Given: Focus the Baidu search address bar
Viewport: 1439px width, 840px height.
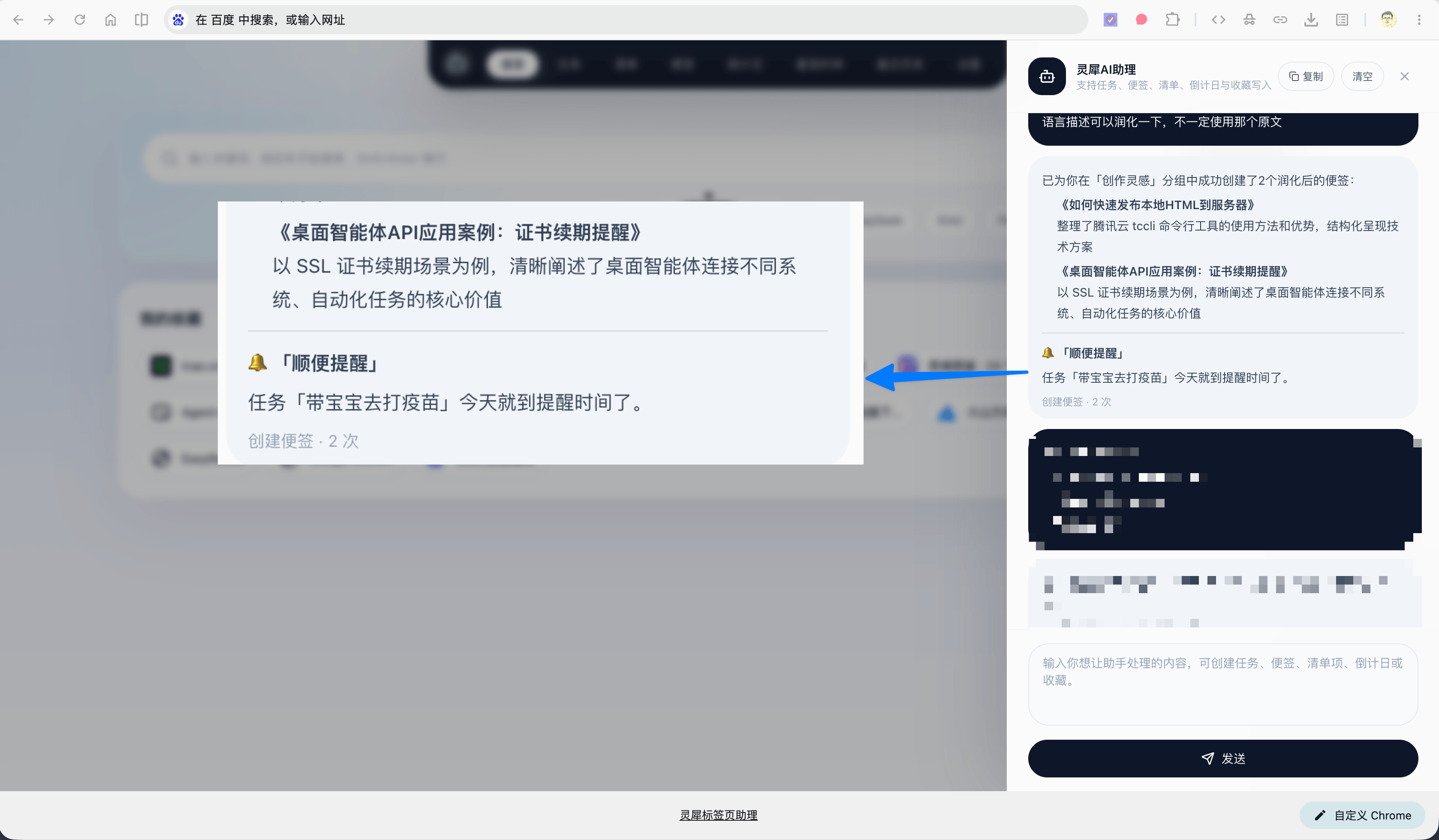Looking at the screenshot, I should [x=625, y=20].
